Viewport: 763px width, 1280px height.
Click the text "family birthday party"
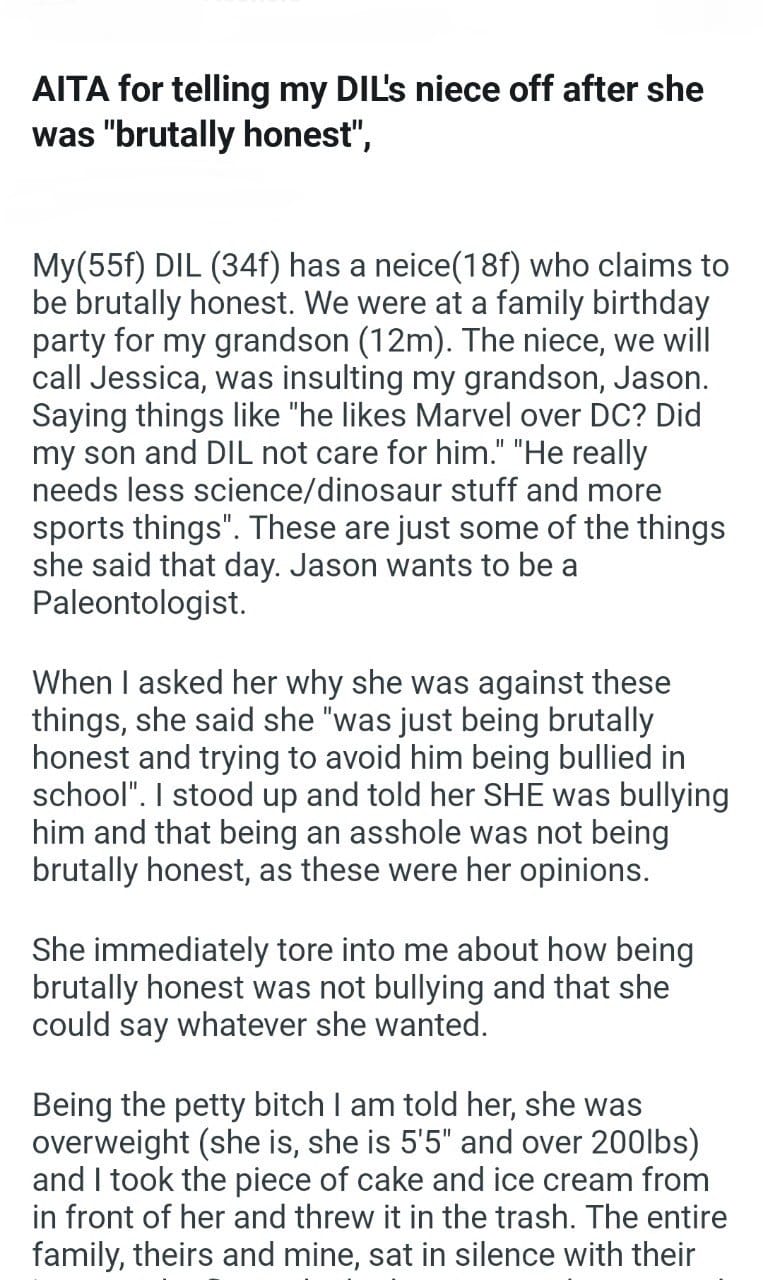[x=552, y=303]
